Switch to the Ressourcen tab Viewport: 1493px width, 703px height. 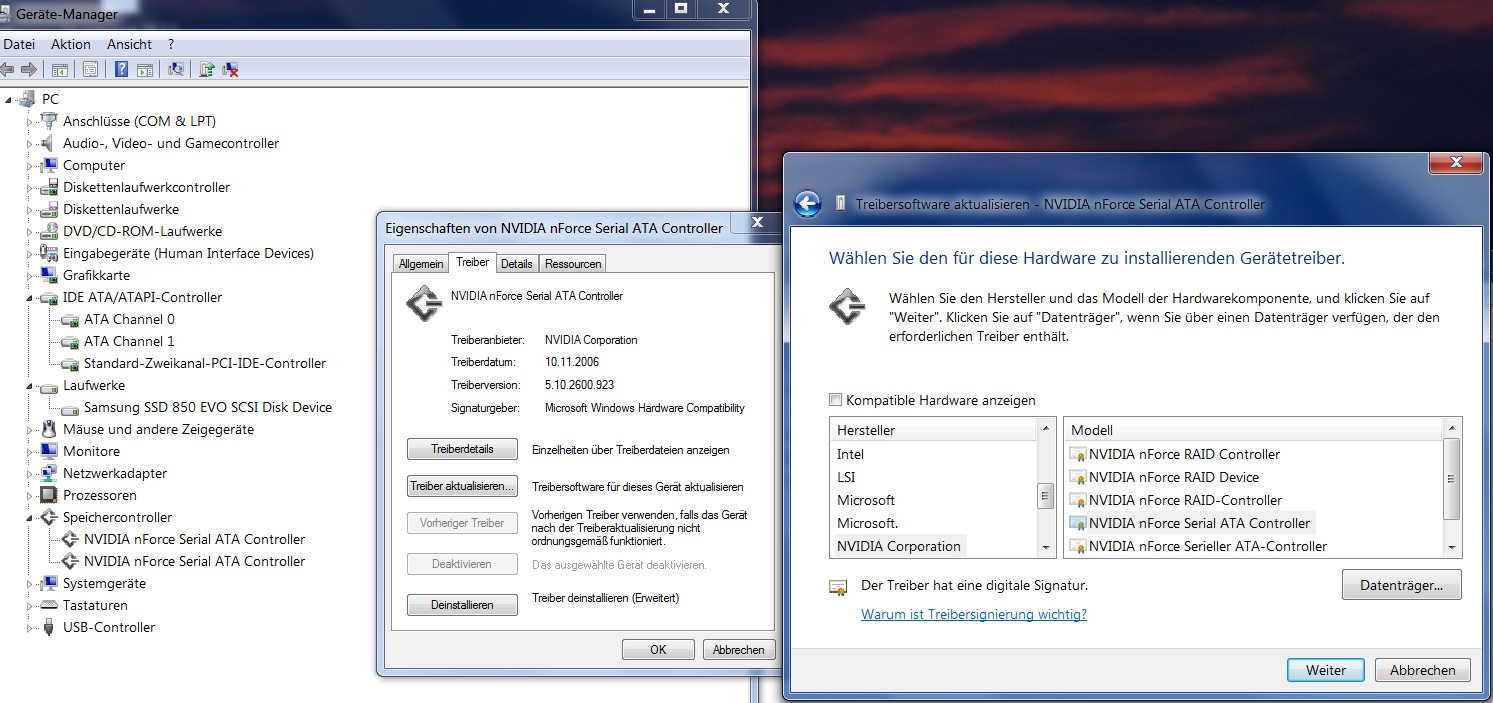[x=573, y=264]
